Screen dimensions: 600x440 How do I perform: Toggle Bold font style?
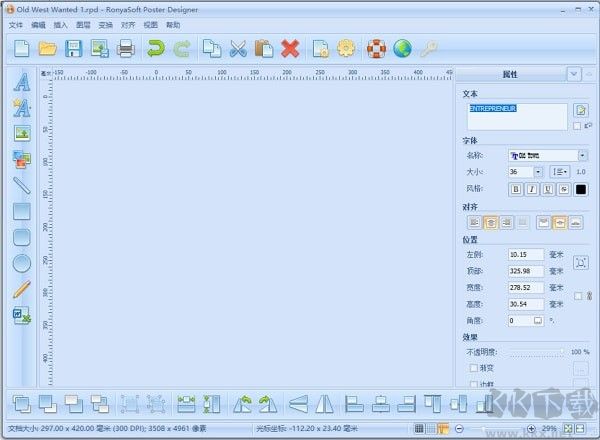[x=516, y=189]
